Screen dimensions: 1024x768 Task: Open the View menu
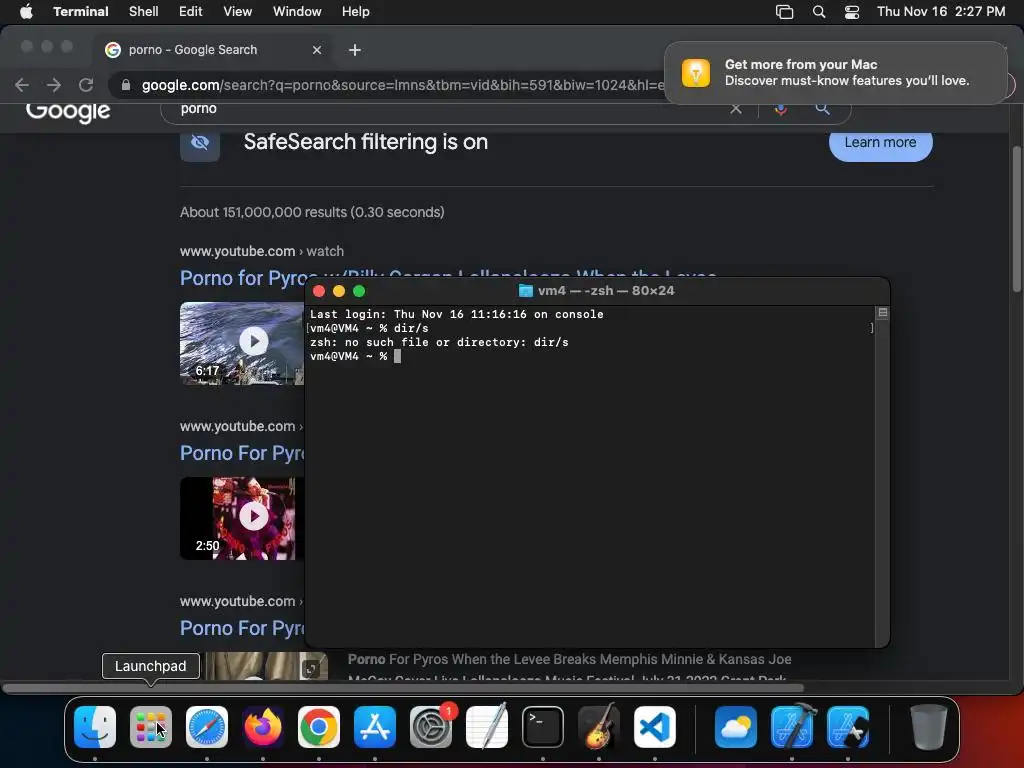238,12
